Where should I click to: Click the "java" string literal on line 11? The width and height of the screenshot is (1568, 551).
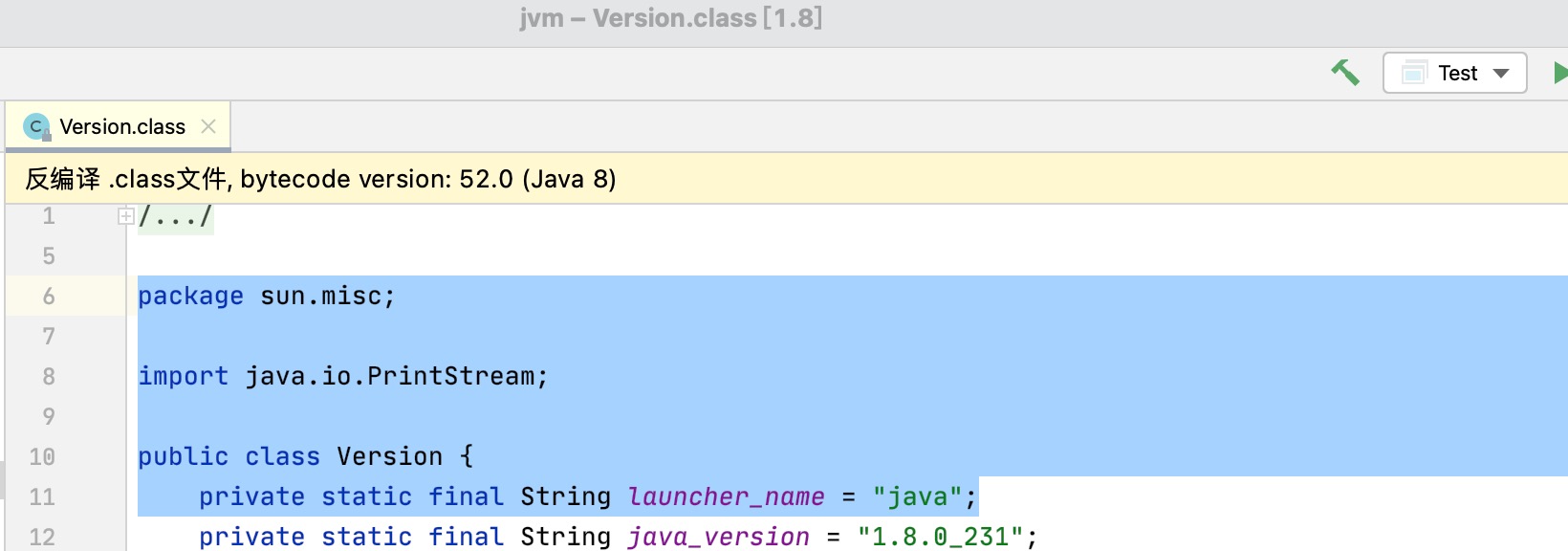pyautogui.click(x=917, y=497)
